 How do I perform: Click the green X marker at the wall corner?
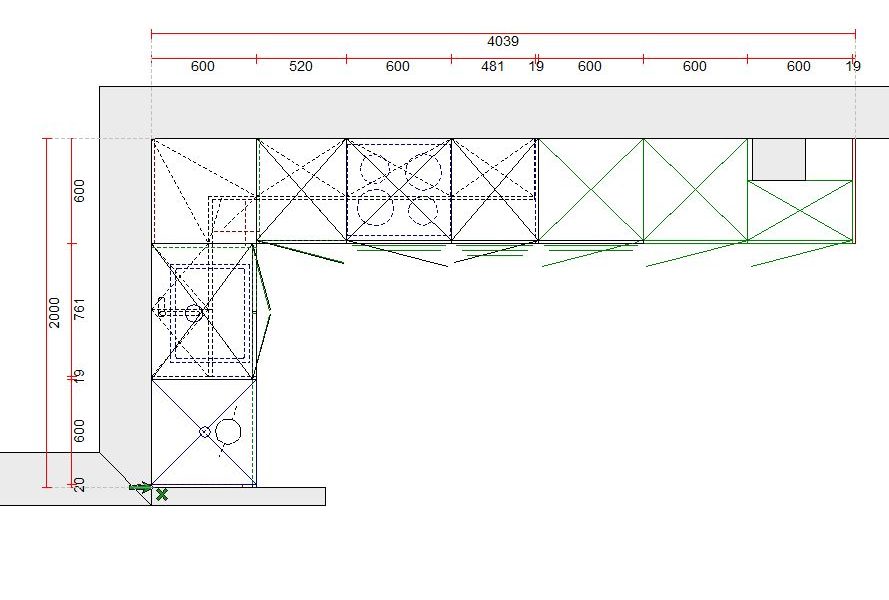(x=162, y=495)
